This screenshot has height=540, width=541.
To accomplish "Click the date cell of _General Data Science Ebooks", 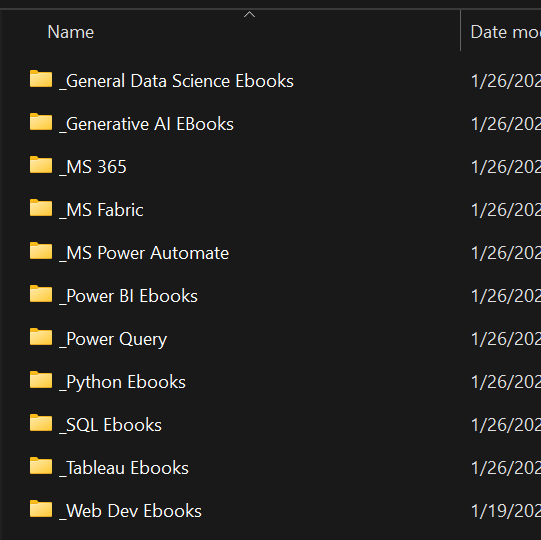I will pos(506,81).
